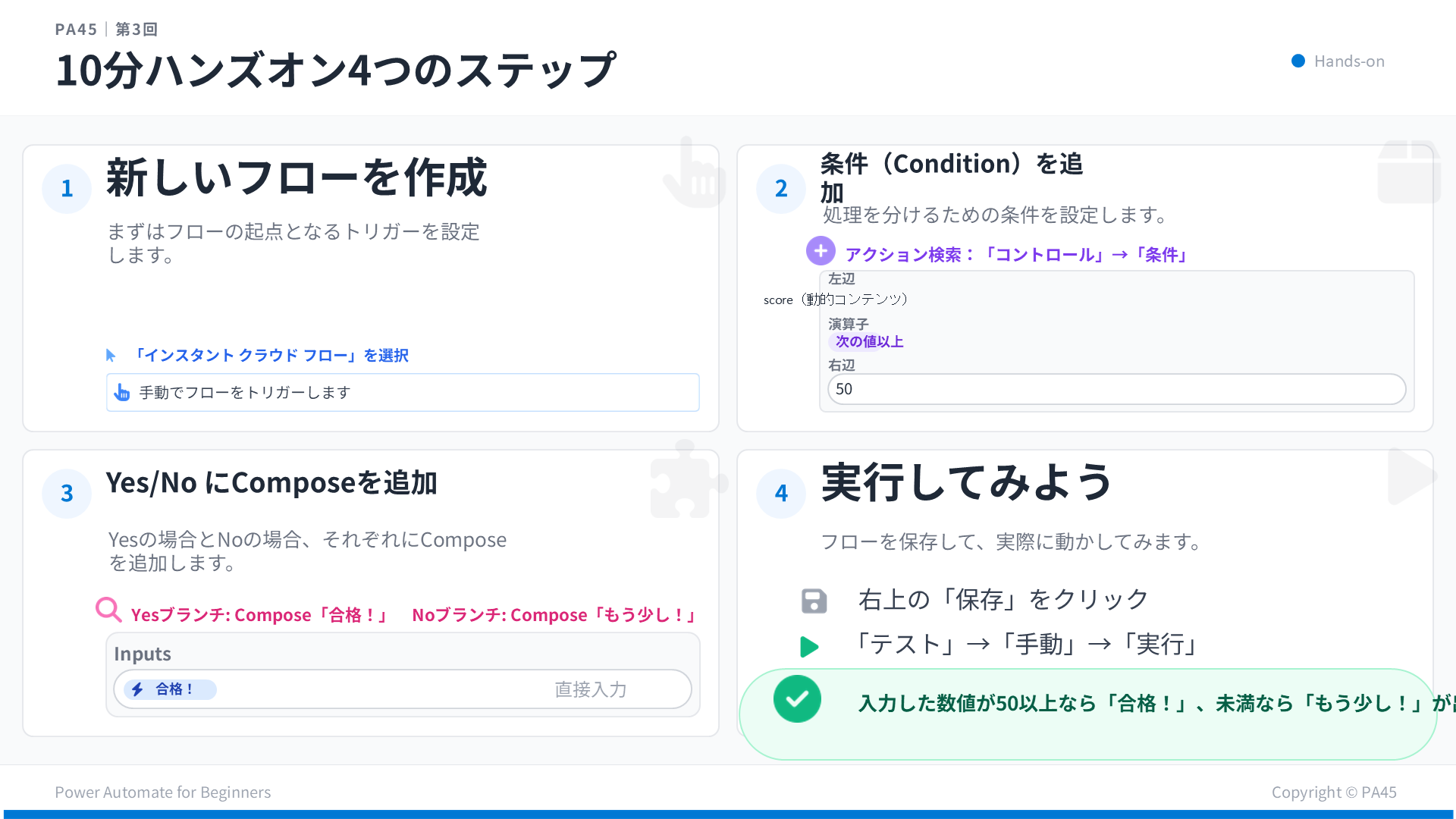This screenshot has width=1456, height=819.
Task: Click the green play test icon
Action: point(809,647)
